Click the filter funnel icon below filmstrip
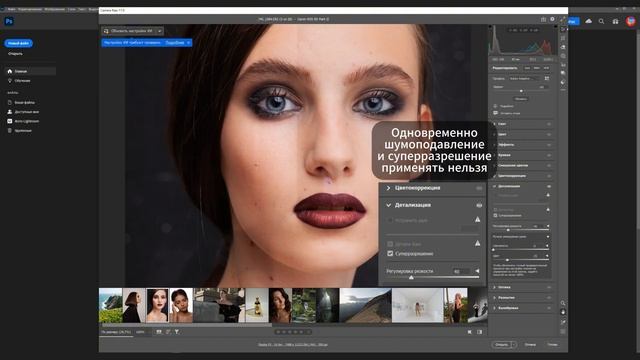Viewport: 640px width, 360px height. point(177,332)
